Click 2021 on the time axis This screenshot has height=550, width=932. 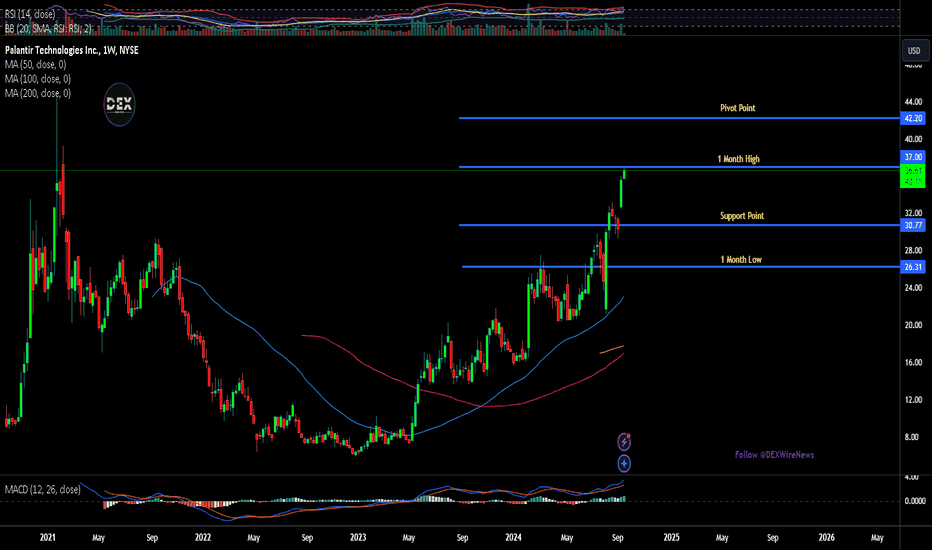(48, 538)
